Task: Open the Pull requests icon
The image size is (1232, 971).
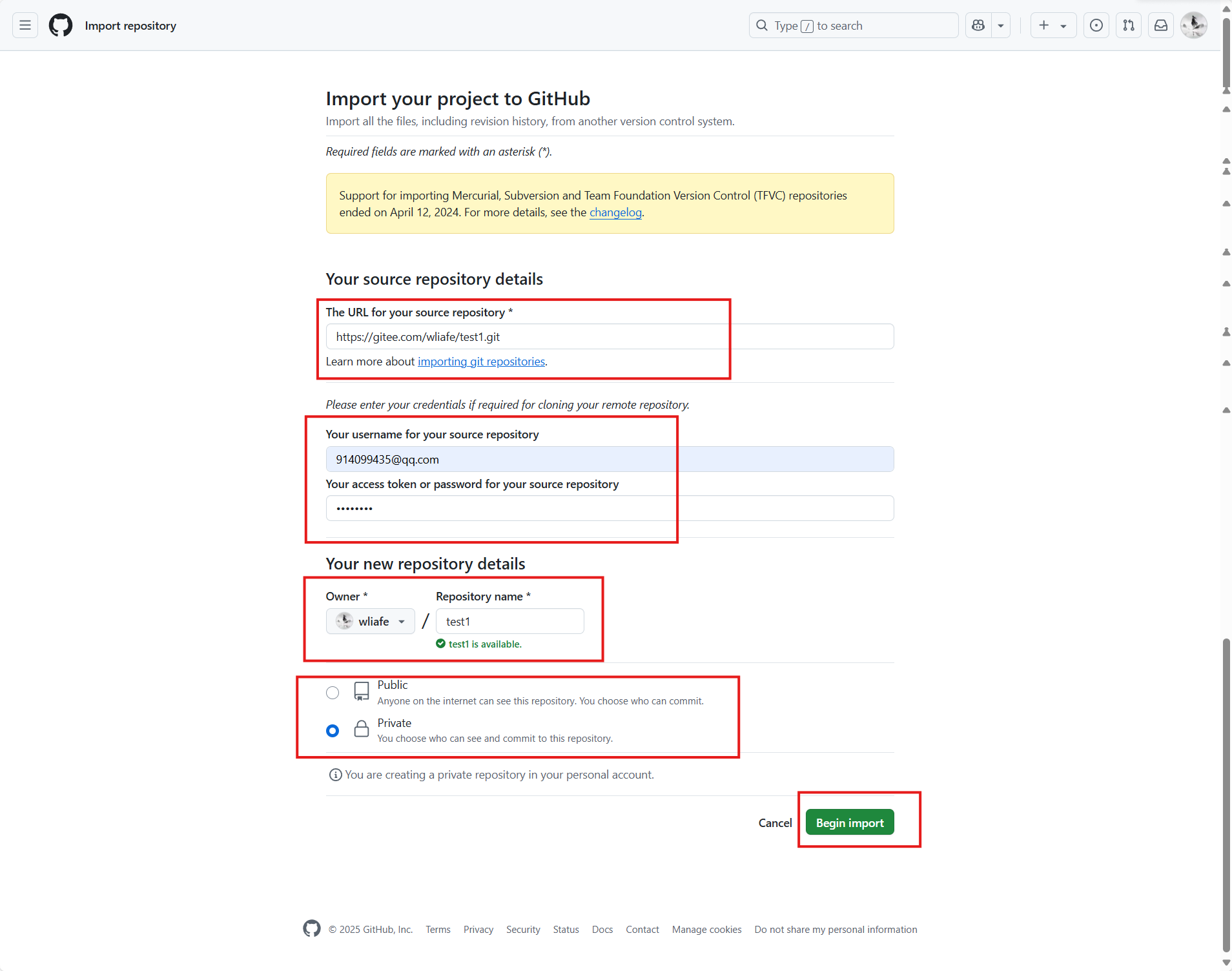Action: (1128, 26)
